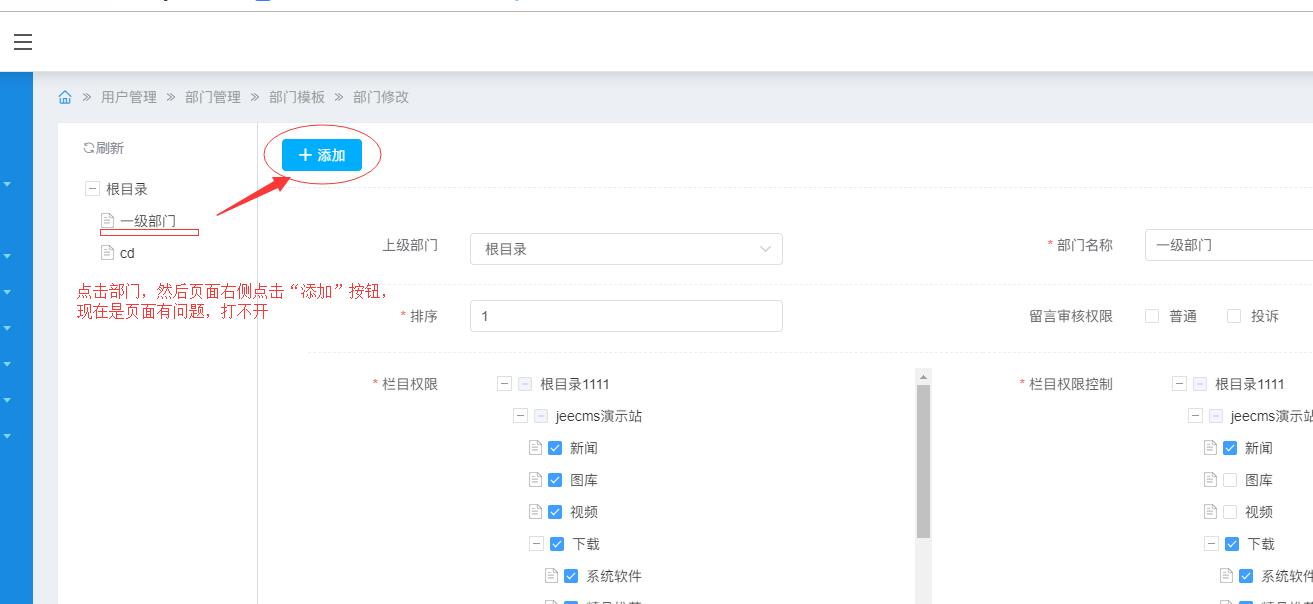Open 用户管理 in the breadcrumb

coord(129,97)
